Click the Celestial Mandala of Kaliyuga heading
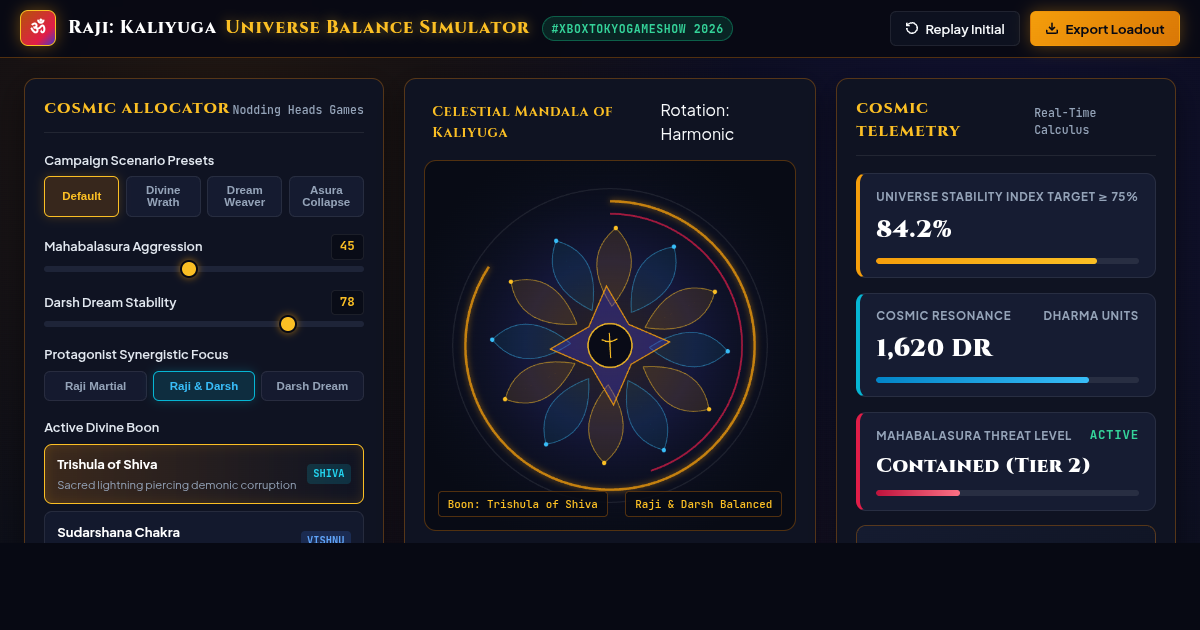The image size is (1200, 630). pos(522,122)
